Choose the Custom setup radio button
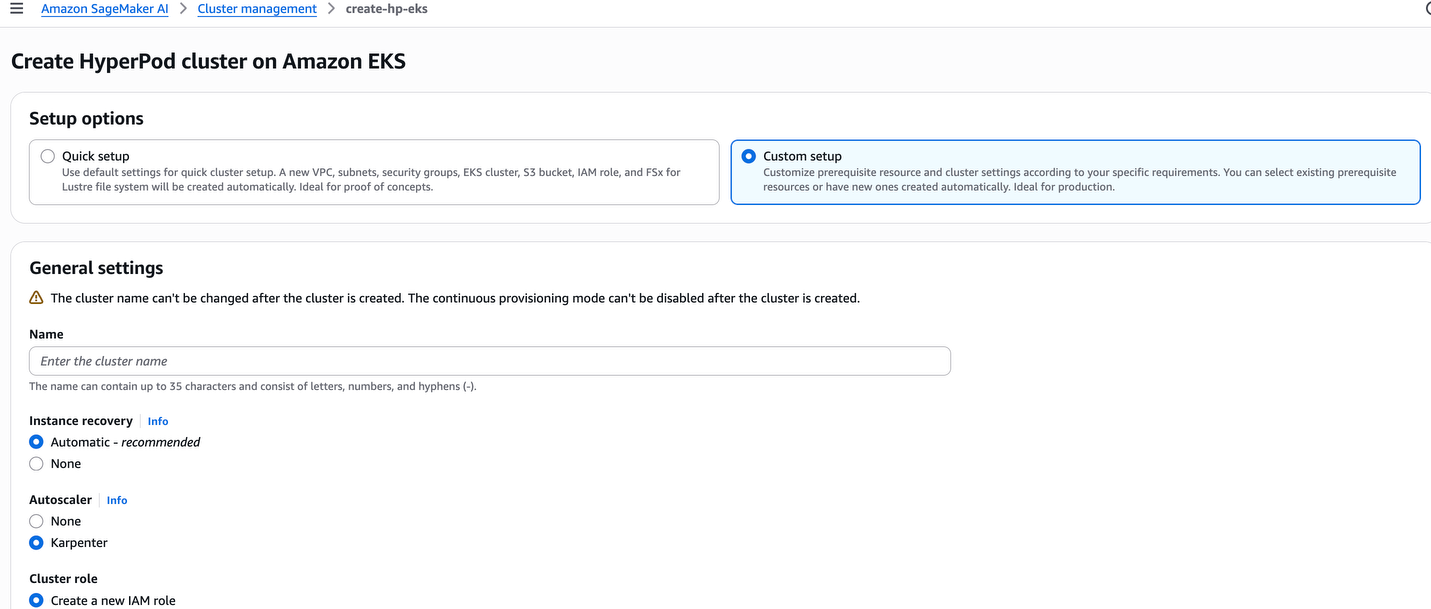1431x609 pixels. pyautogui.click(x=749, y=156)
